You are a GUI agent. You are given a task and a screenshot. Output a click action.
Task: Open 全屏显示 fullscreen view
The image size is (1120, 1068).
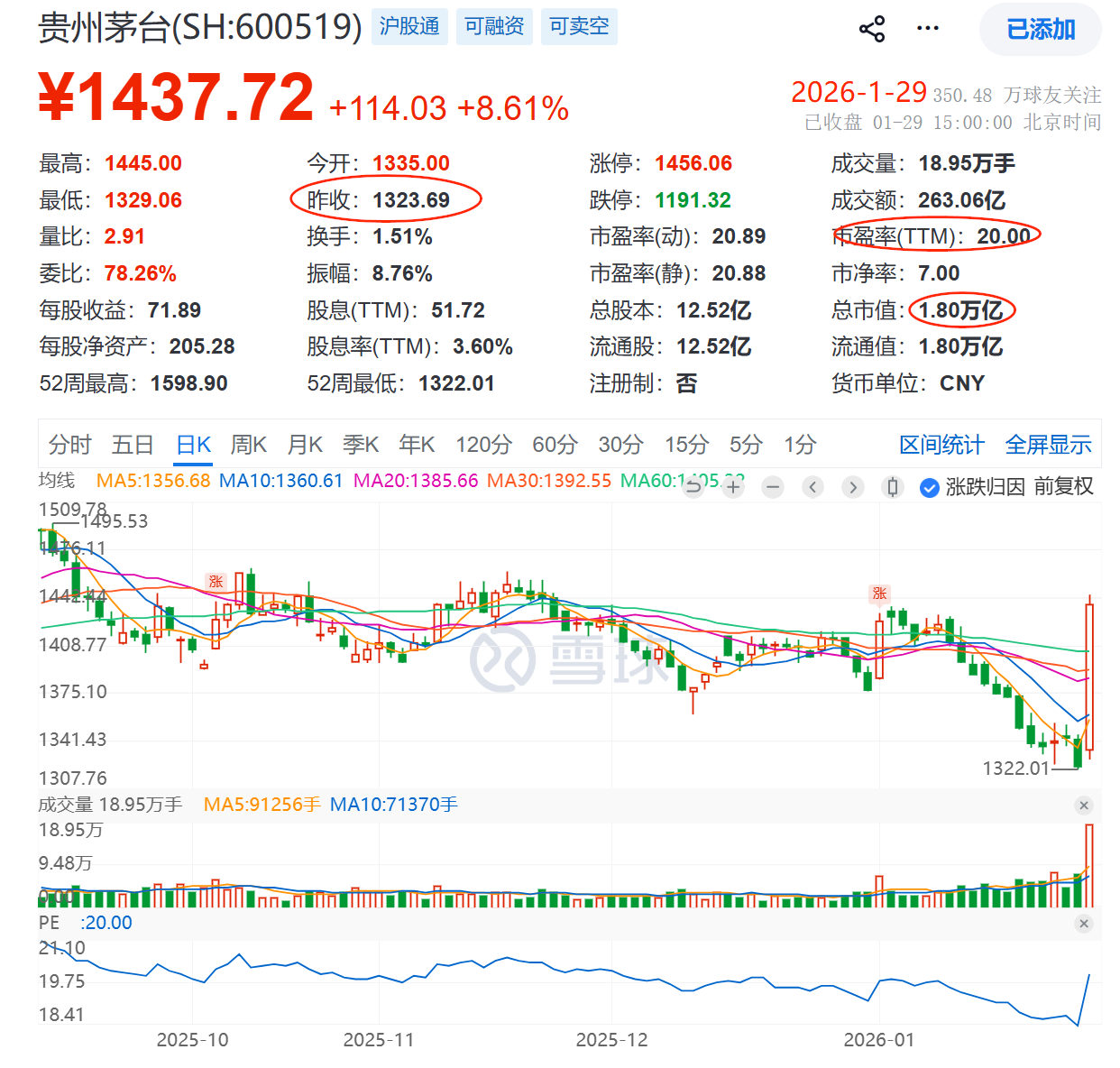(1048, 445)
